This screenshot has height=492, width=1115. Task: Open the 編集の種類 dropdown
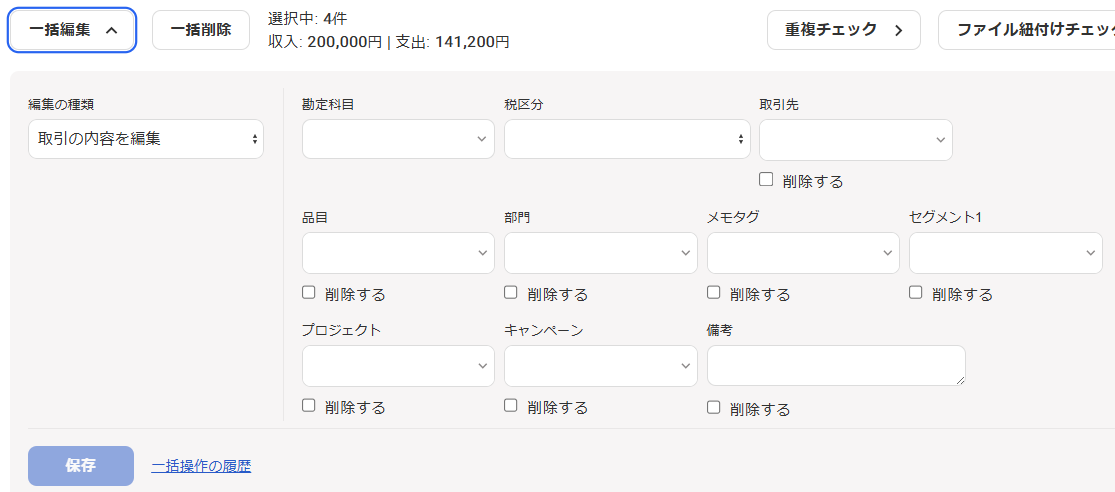tap(146, 139)
